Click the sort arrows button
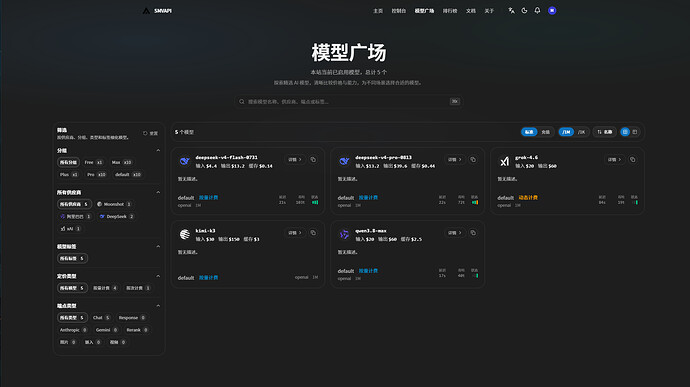Viewport: 690px width, 387px height. tap(605, 132)
